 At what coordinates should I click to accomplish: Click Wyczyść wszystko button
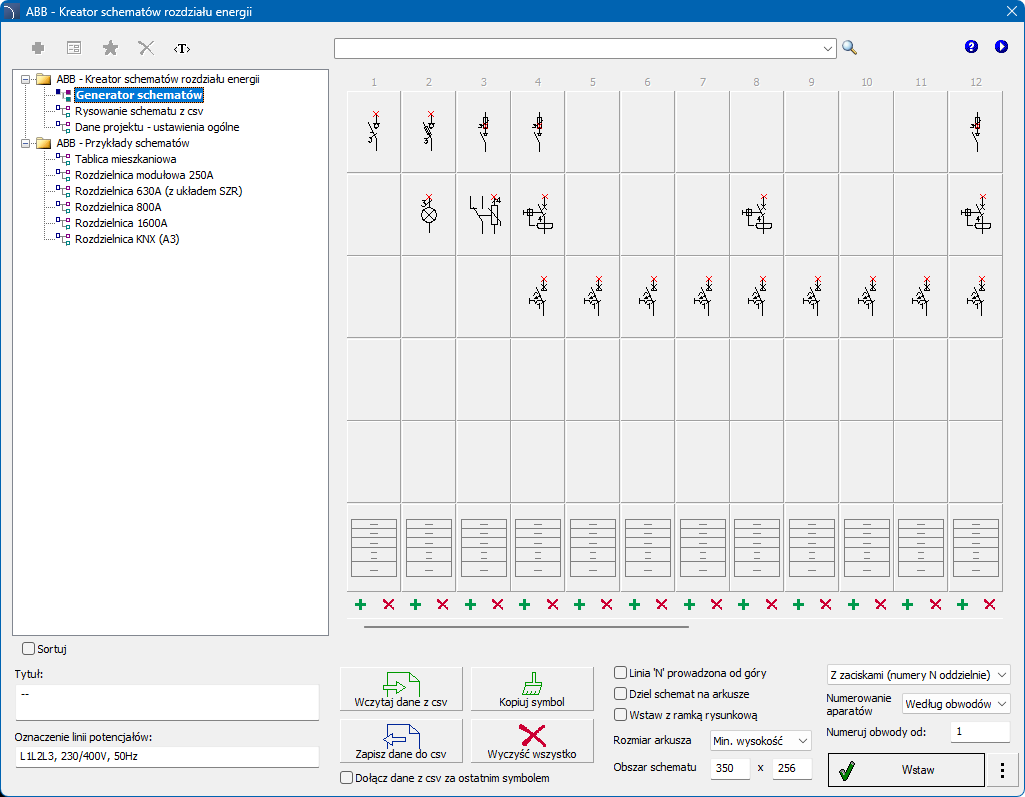(532, 741)
